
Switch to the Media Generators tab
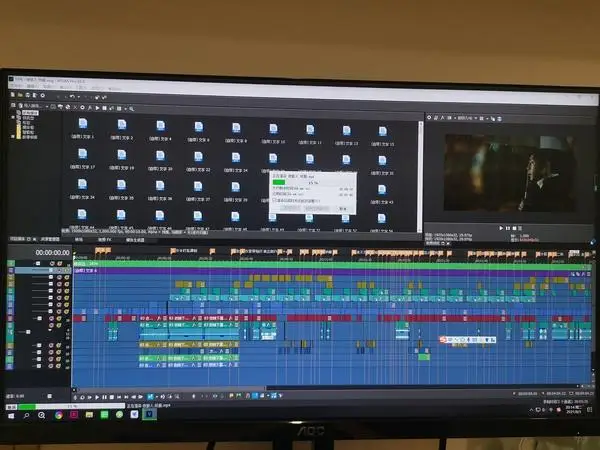point(135,240)
